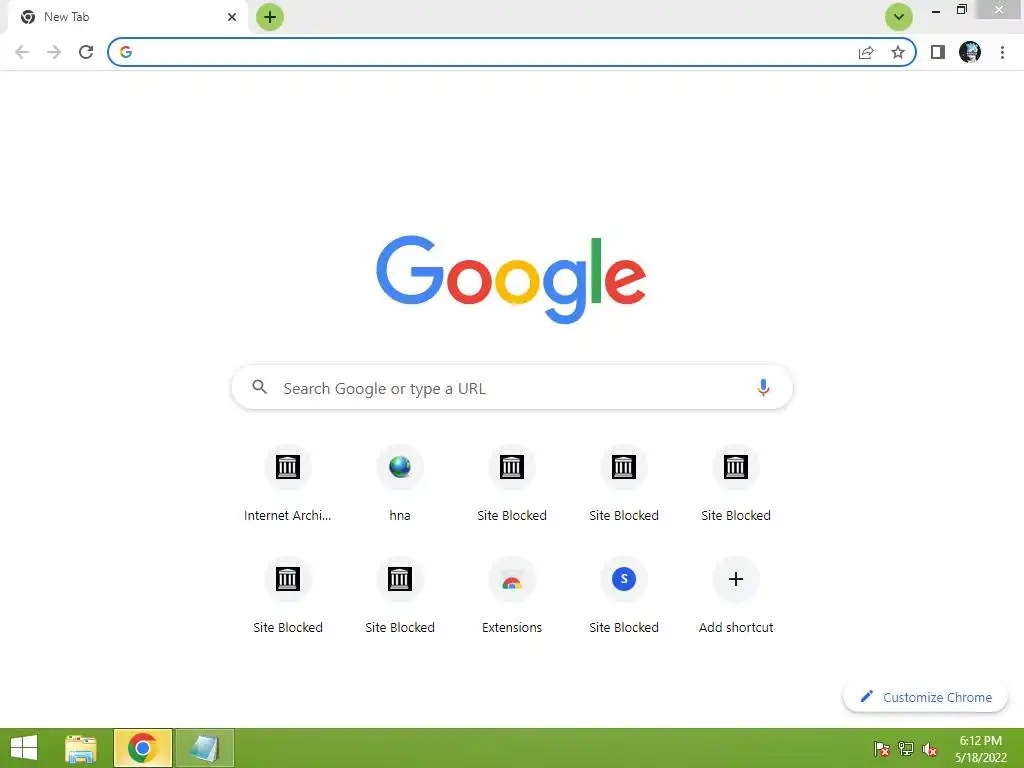Open the profile avatar menu

tap(970, 52)
